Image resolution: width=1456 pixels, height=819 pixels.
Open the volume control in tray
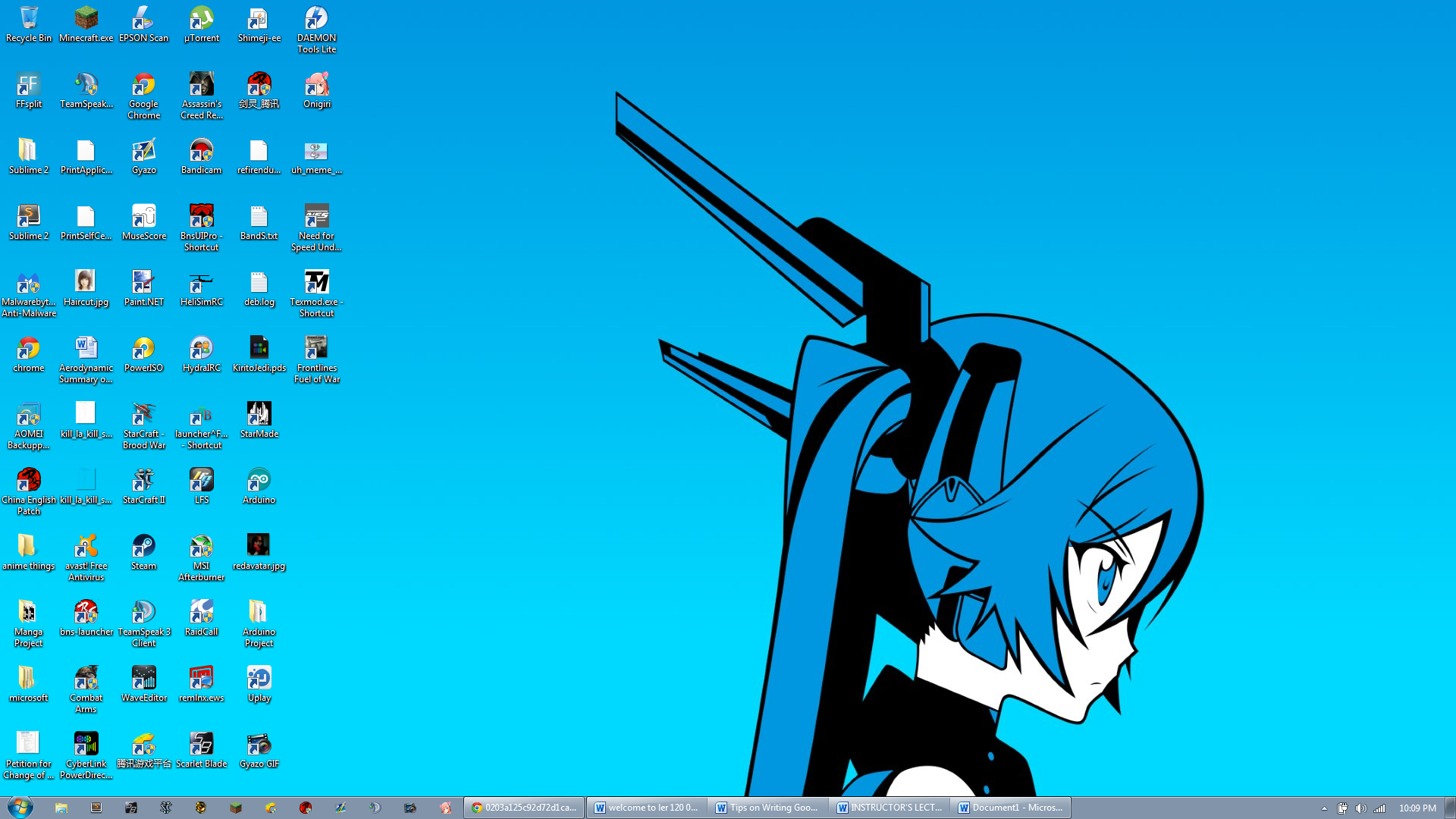[1361, 808]
